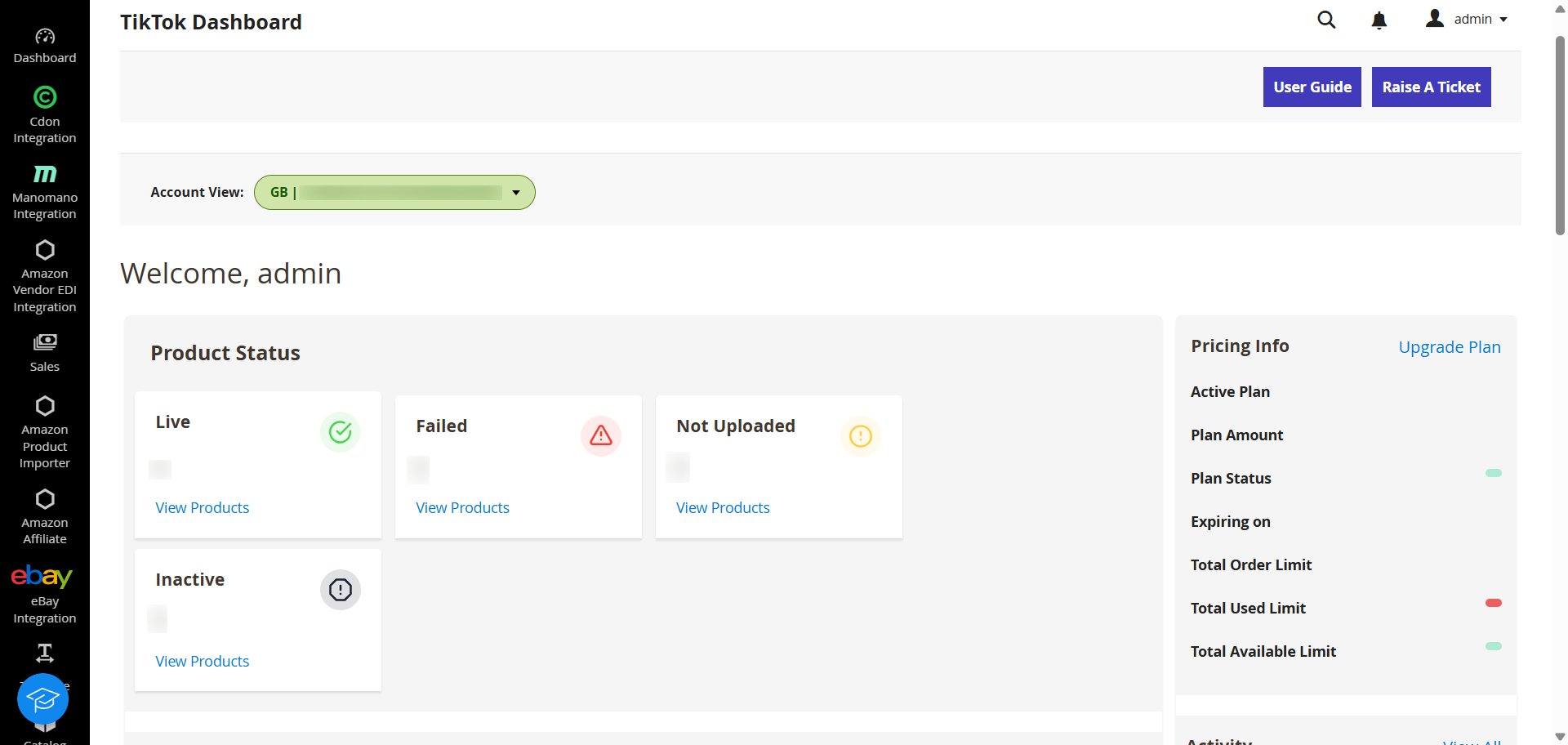The width and height of the screenshot is (1568, 745).
Task: View Products under Live status
Action: click(203, 508)
